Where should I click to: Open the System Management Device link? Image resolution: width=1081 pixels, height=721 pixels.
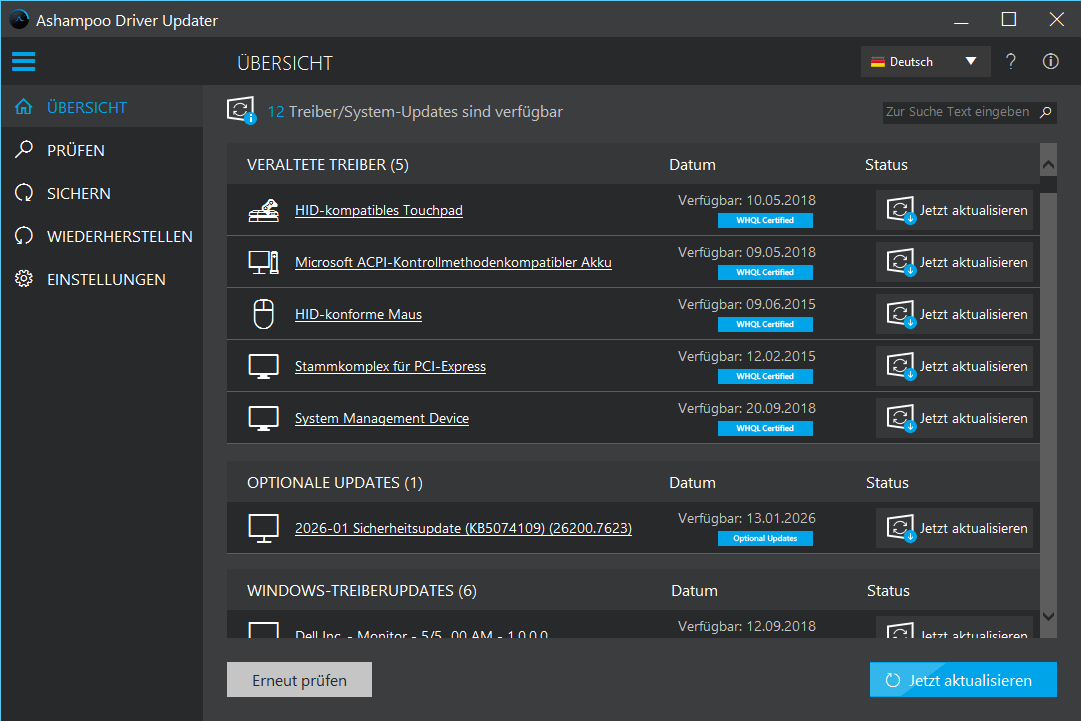click(381, 419)
